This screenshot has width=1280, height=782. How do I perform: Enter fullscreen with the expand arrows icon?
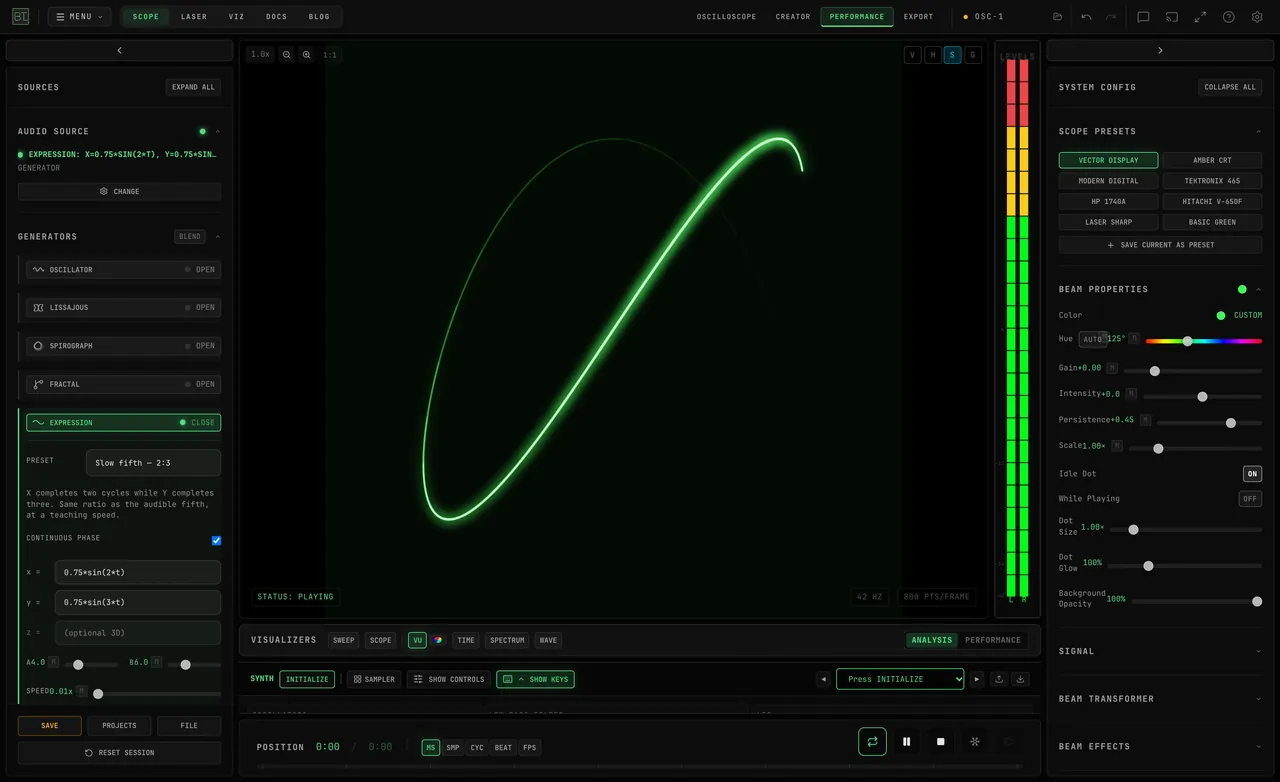[1200, 17]
